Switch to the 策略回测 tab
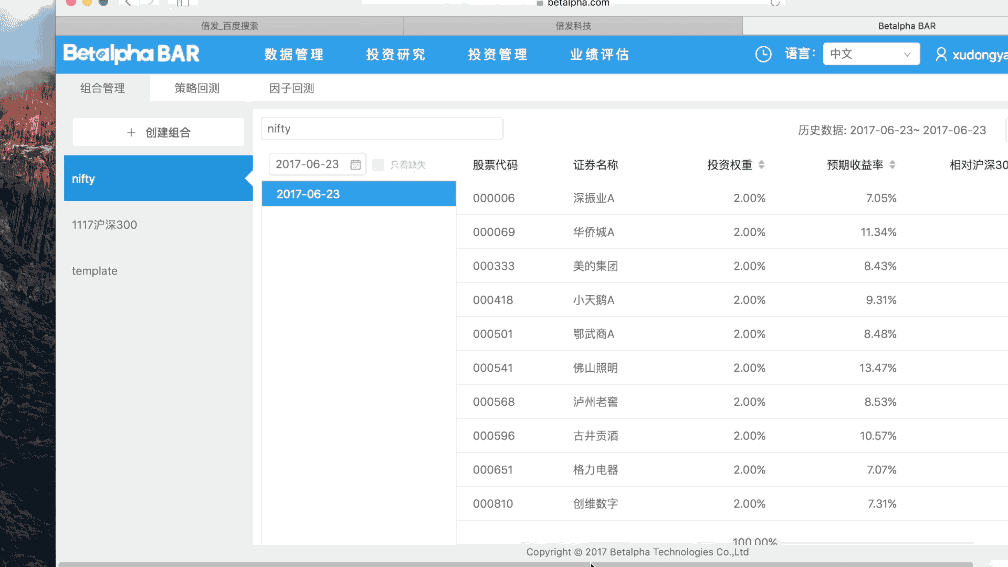 coord(197,88)
